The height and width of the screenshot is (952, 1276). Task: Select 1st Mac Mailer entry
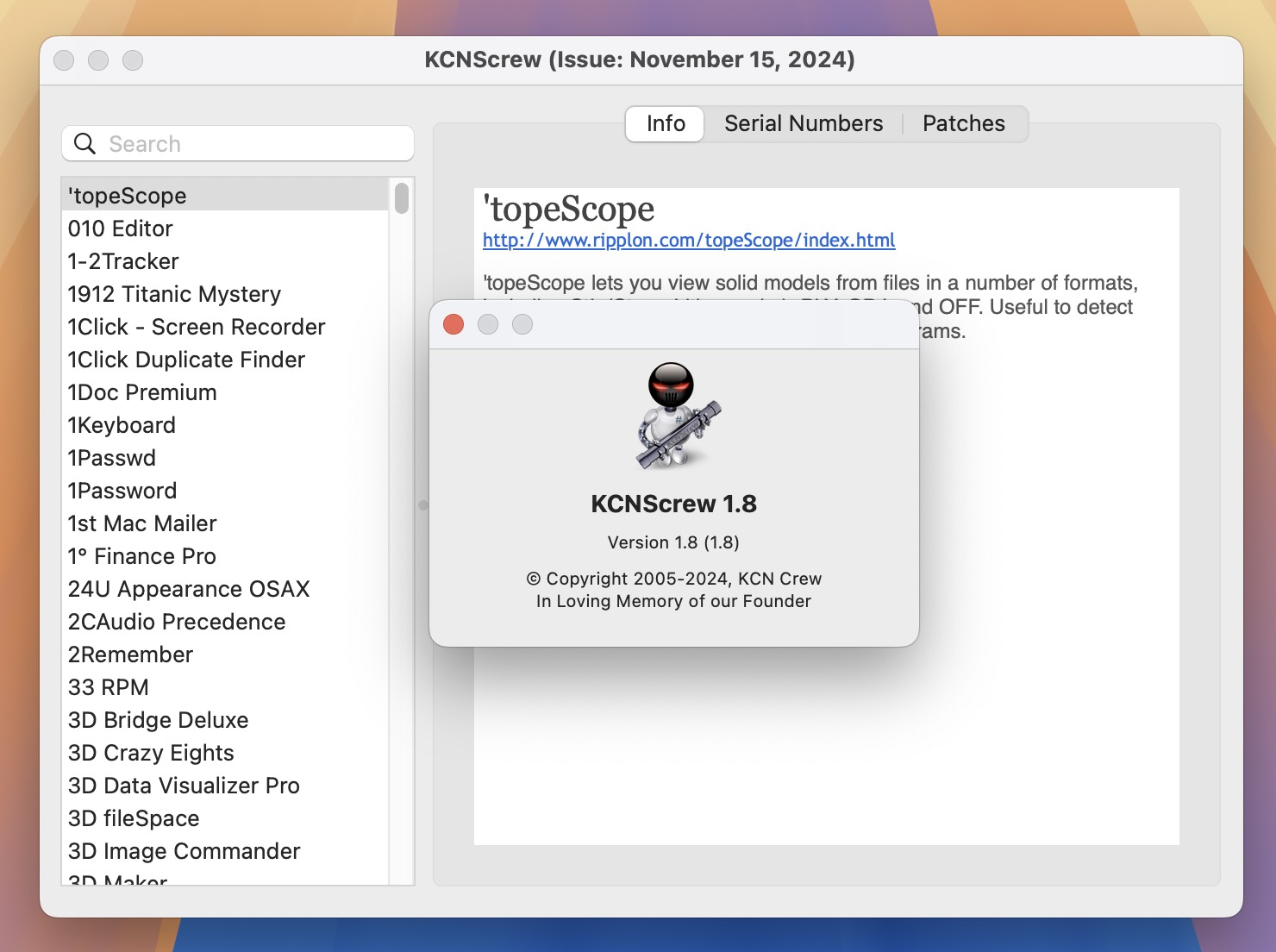226,523
